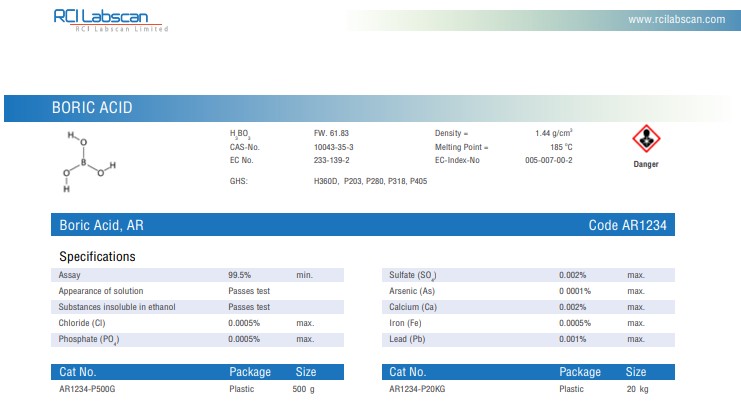This screenshot has height=420, width=741.
Task: Click the Danger signal word label
Action: [x=646, y=164]
